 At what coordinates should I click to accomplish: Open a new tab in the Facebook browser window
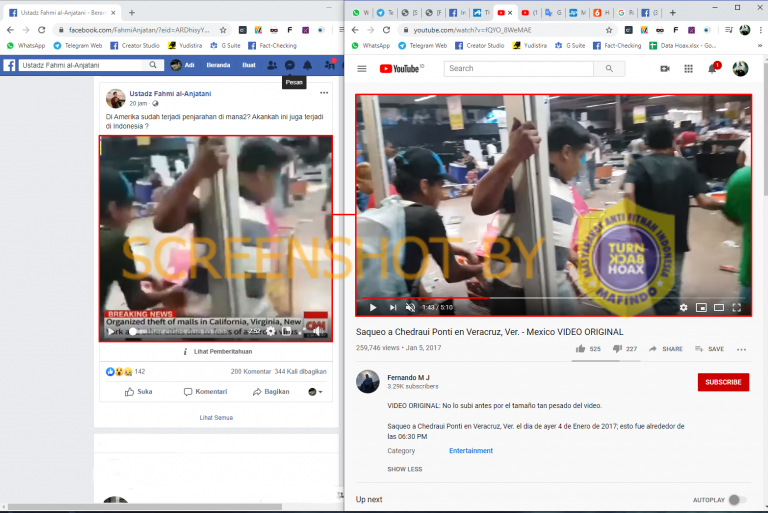coord(132,13)
